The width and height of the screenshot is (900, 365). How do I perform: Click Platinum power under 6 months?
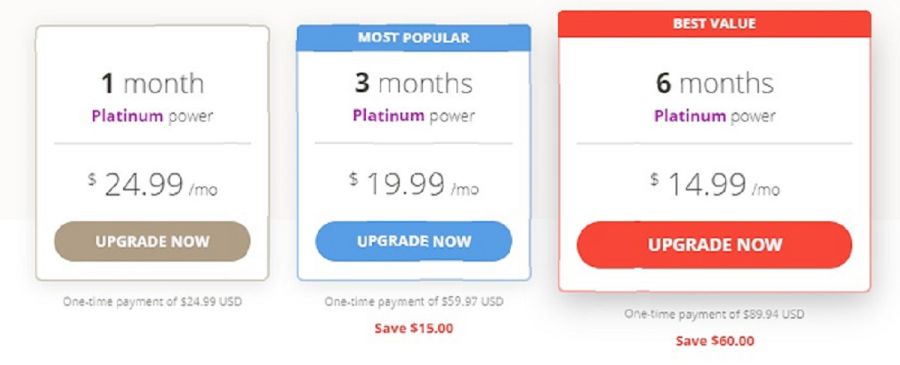pyautogui.click(x=715, y=116)
